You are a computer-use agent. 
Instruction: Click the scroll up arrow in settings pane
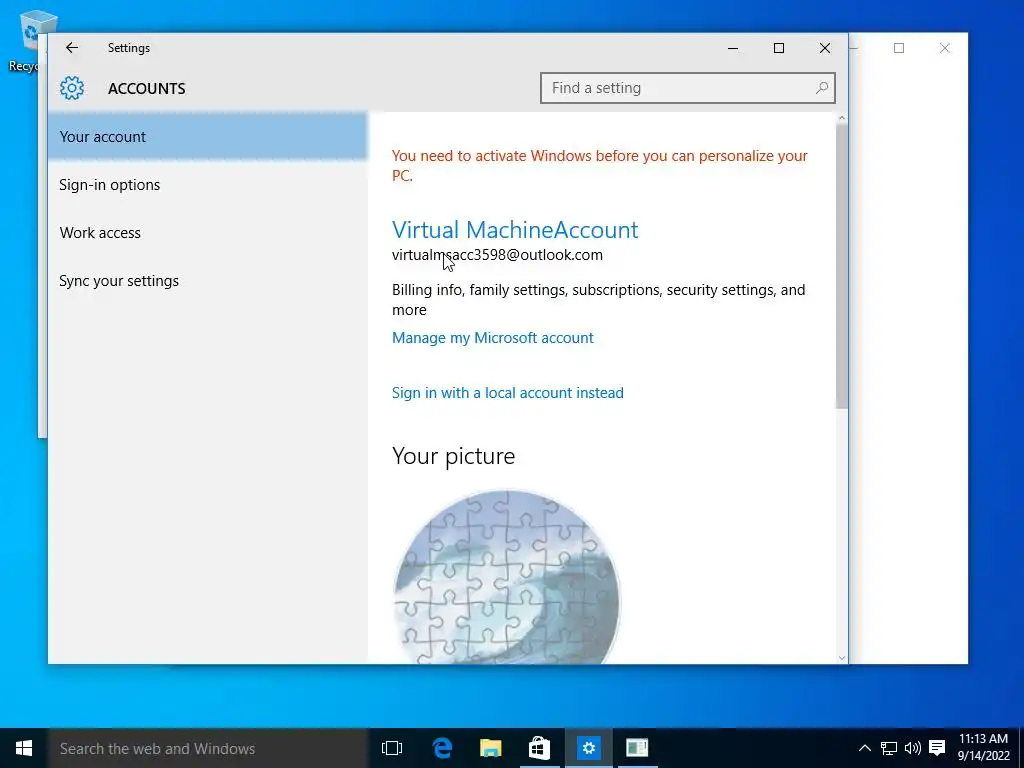[x=841, y=118]
